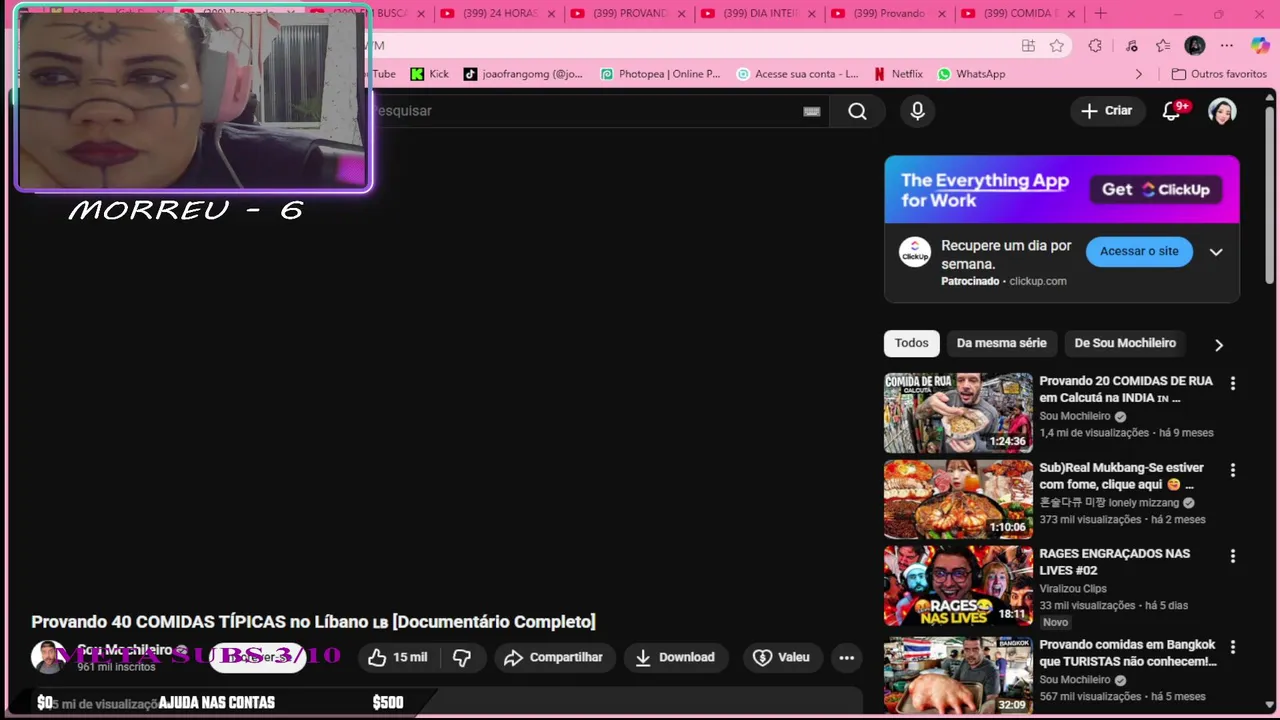Switch to PROVAND browser tab
The width and height of the screenshot is (1280, 720).
tap(628, 14)
